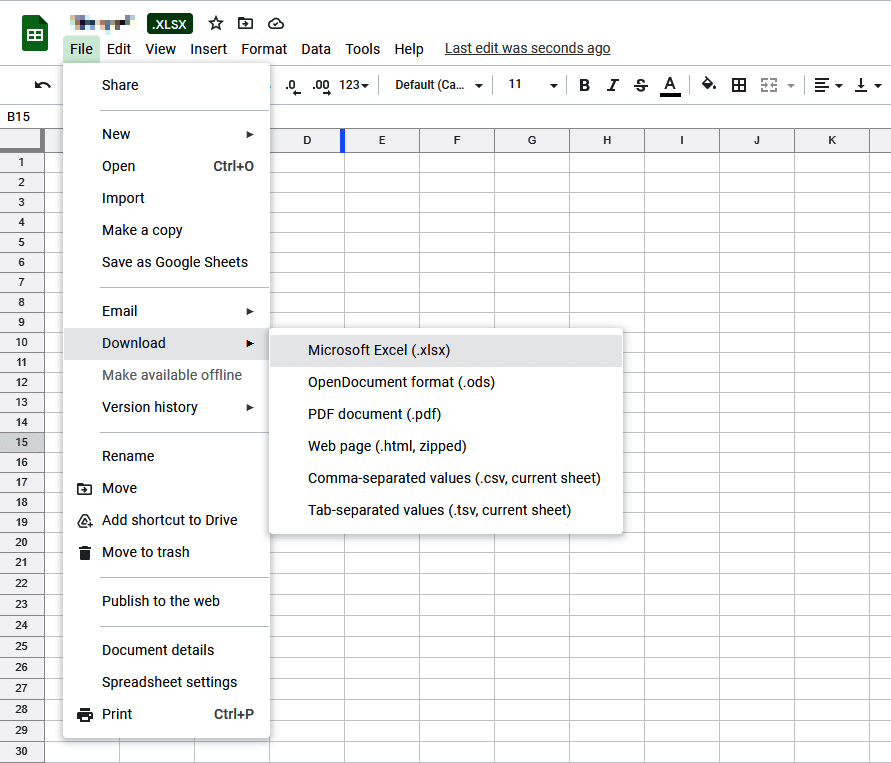Switch to the Data menu

tap(316, 48)
